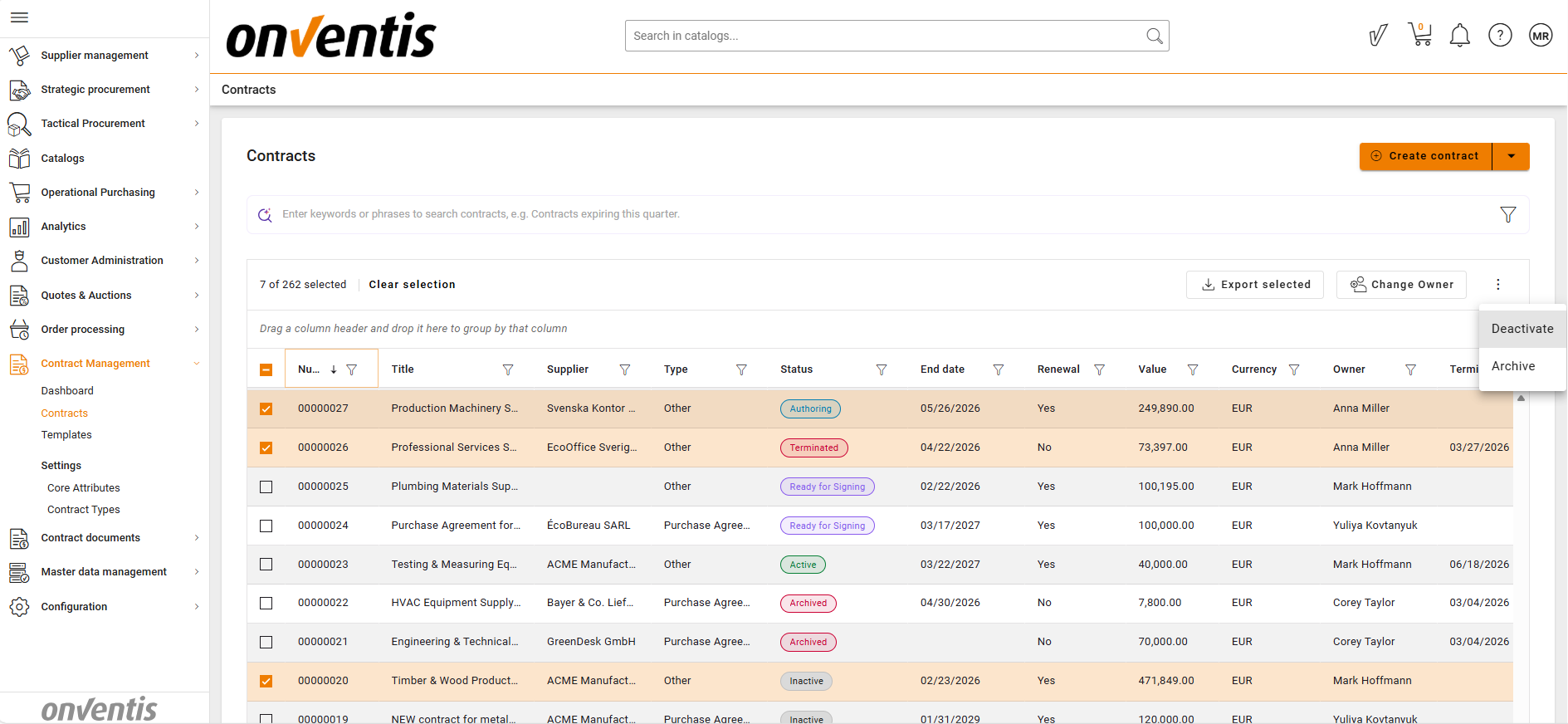
Task: Click the Search in catalogs field
Action: pyautogui.click(x=884, y=36)
